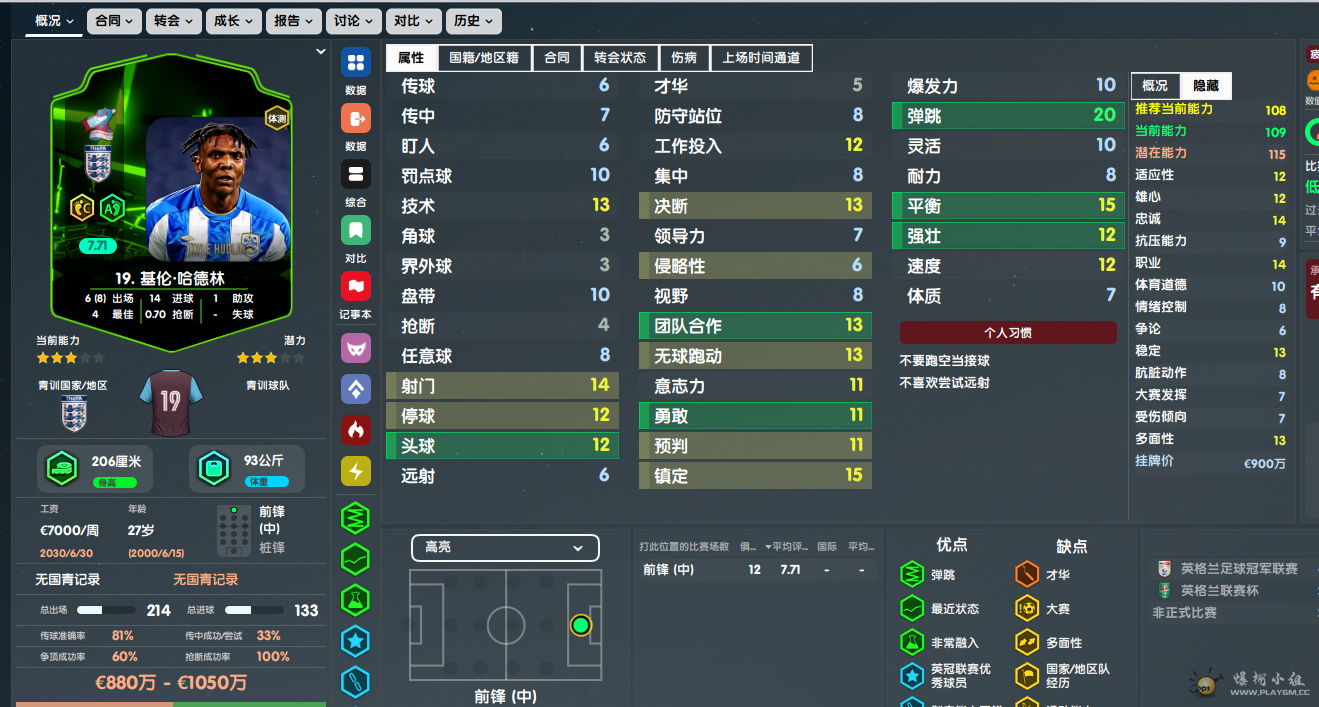
Task: Switch to the 隐藏 attributes tab
Action: pos(1206,86)
